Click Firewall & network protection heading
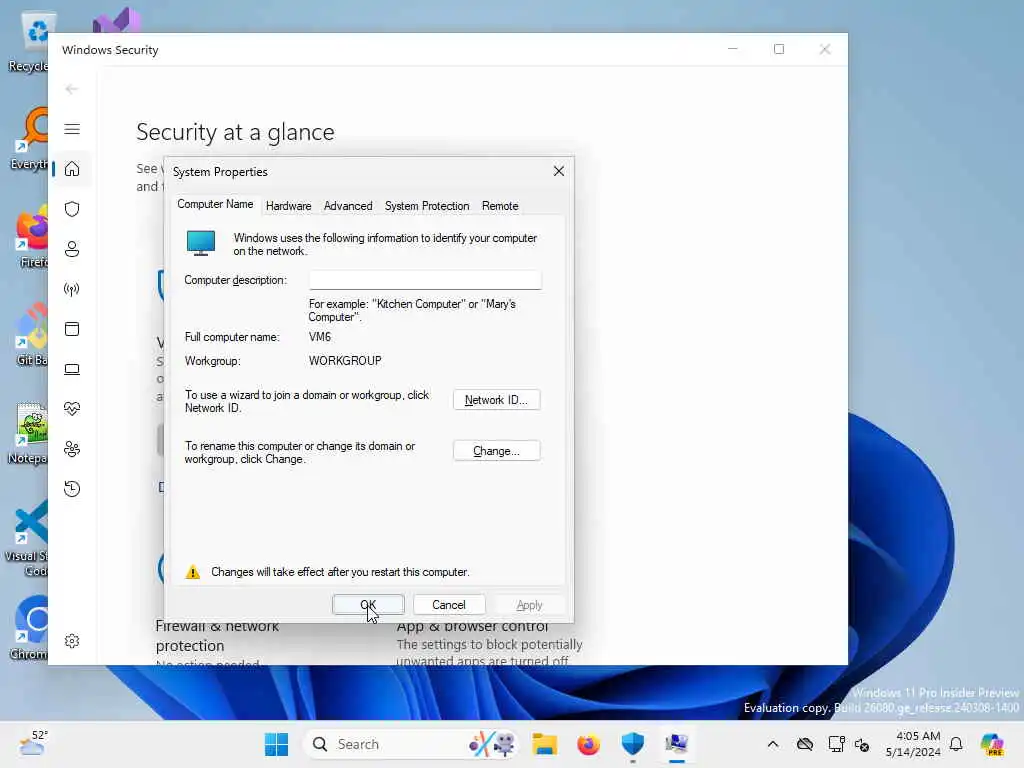Viewport: 1024px width, 768px height. (217, 635)
